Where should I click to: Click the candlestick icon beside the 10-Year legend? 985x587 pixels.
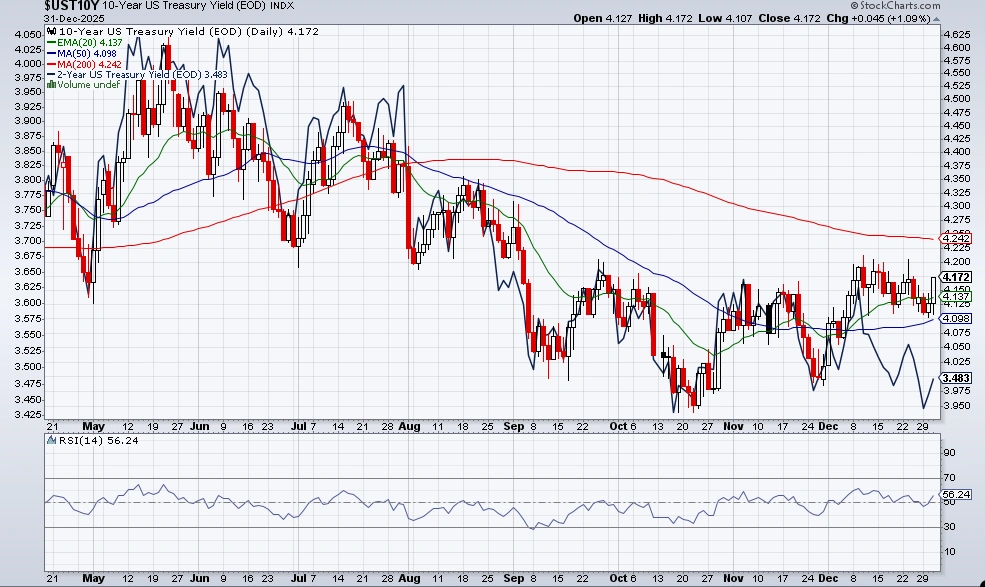(x=51, y=32)
